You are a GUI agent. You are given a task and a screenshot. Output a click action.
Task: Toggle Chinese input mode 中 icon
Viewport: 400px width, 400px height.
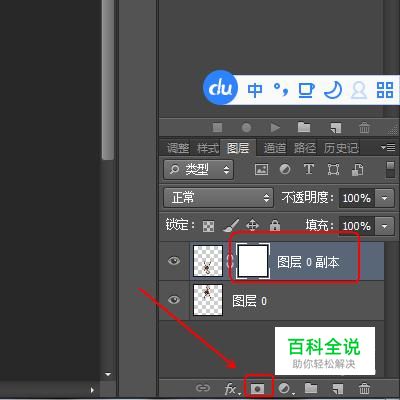tap(255, 90)
